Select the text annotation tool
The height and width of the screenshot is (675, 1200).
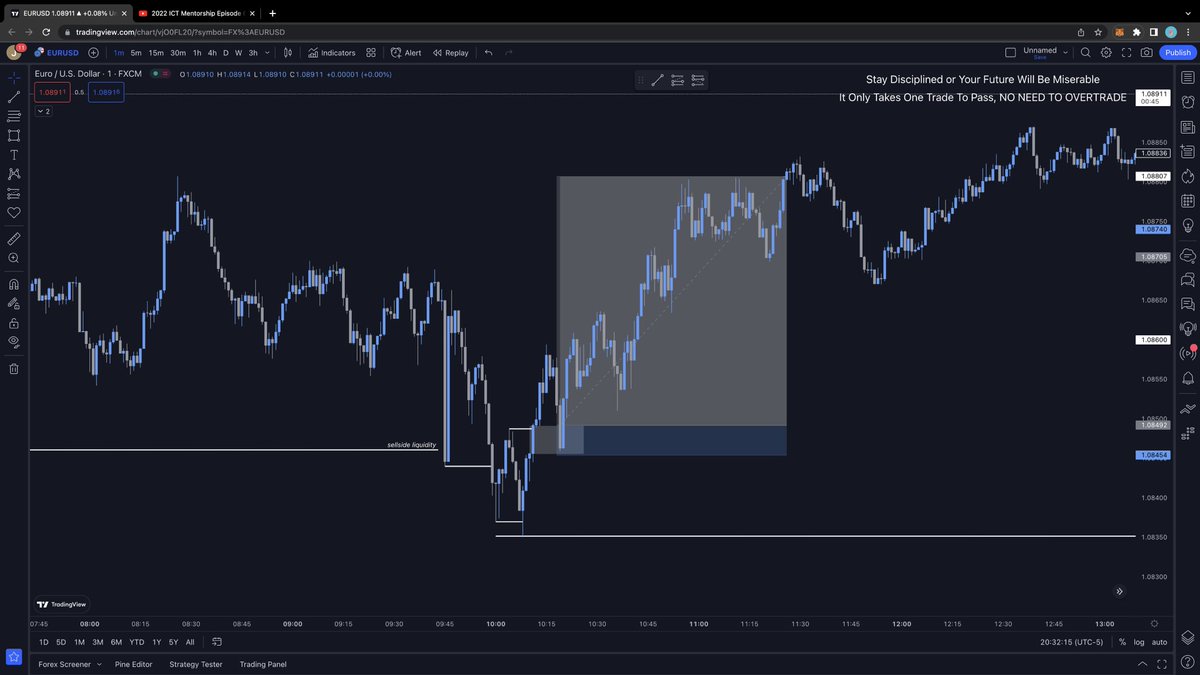tap(14, 154)
